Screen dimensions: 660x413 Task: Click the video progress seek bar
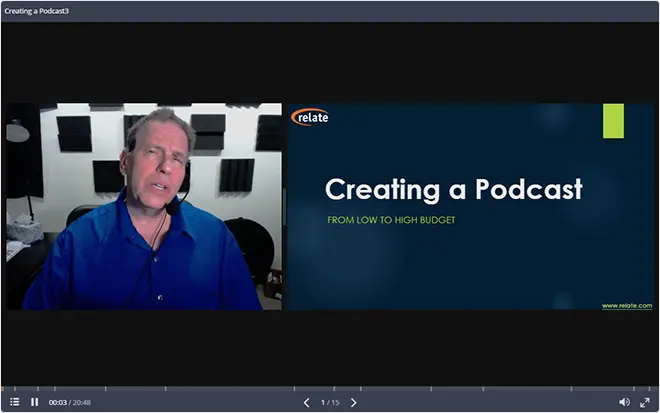coord(330,388)
